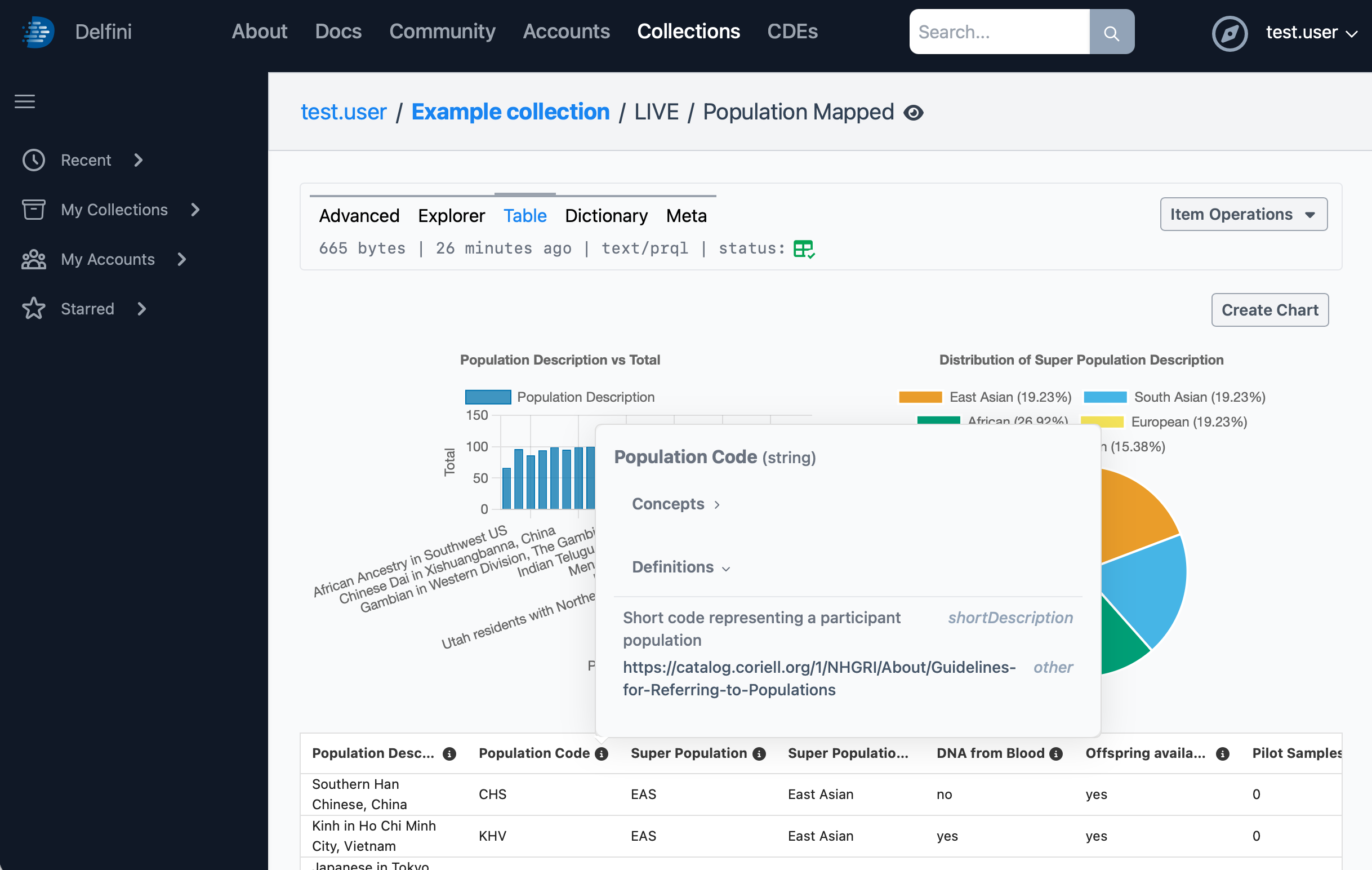1372x870 pixels.
Task: Switch to the Dictionary tab
Action: pyautogui.click(x=606, y=215)
